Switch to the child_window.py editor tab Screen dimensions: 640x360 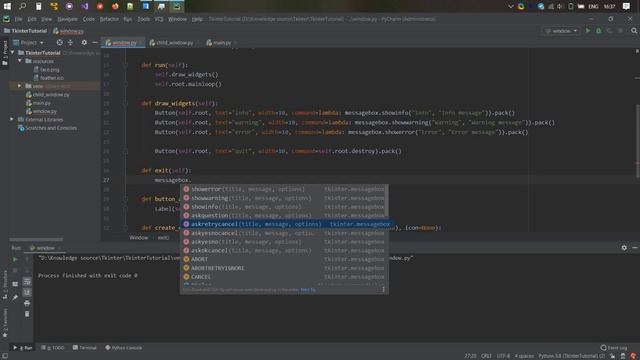174,42
